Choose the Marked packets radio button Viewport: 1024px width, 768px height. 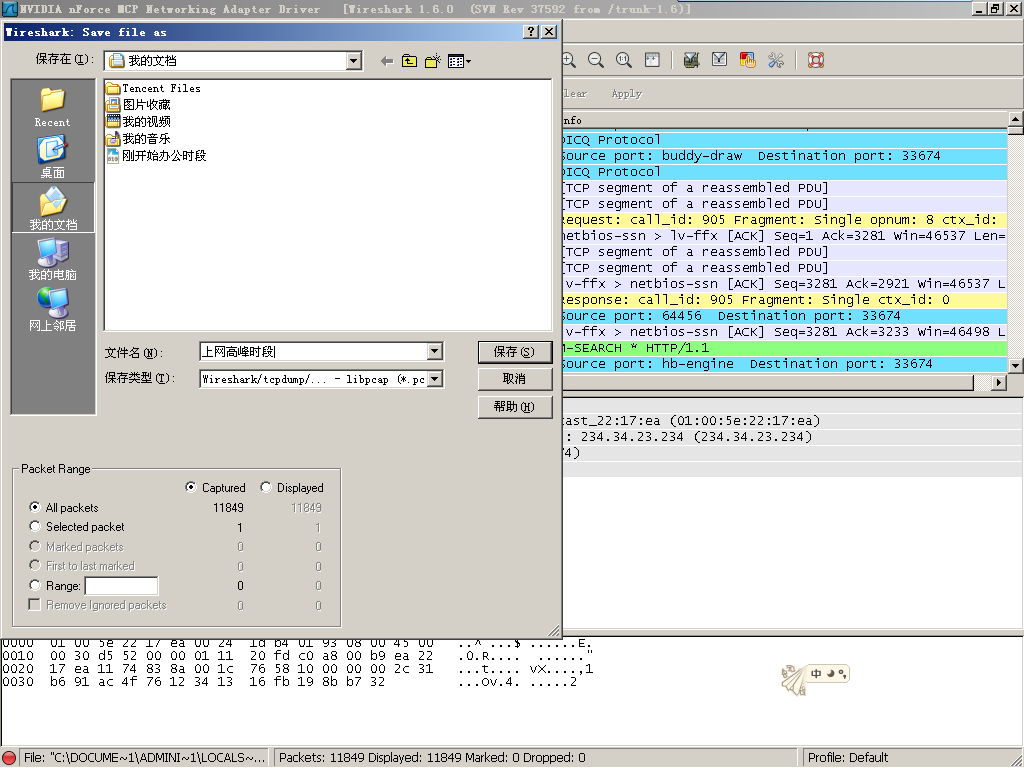tap(35, 546)
